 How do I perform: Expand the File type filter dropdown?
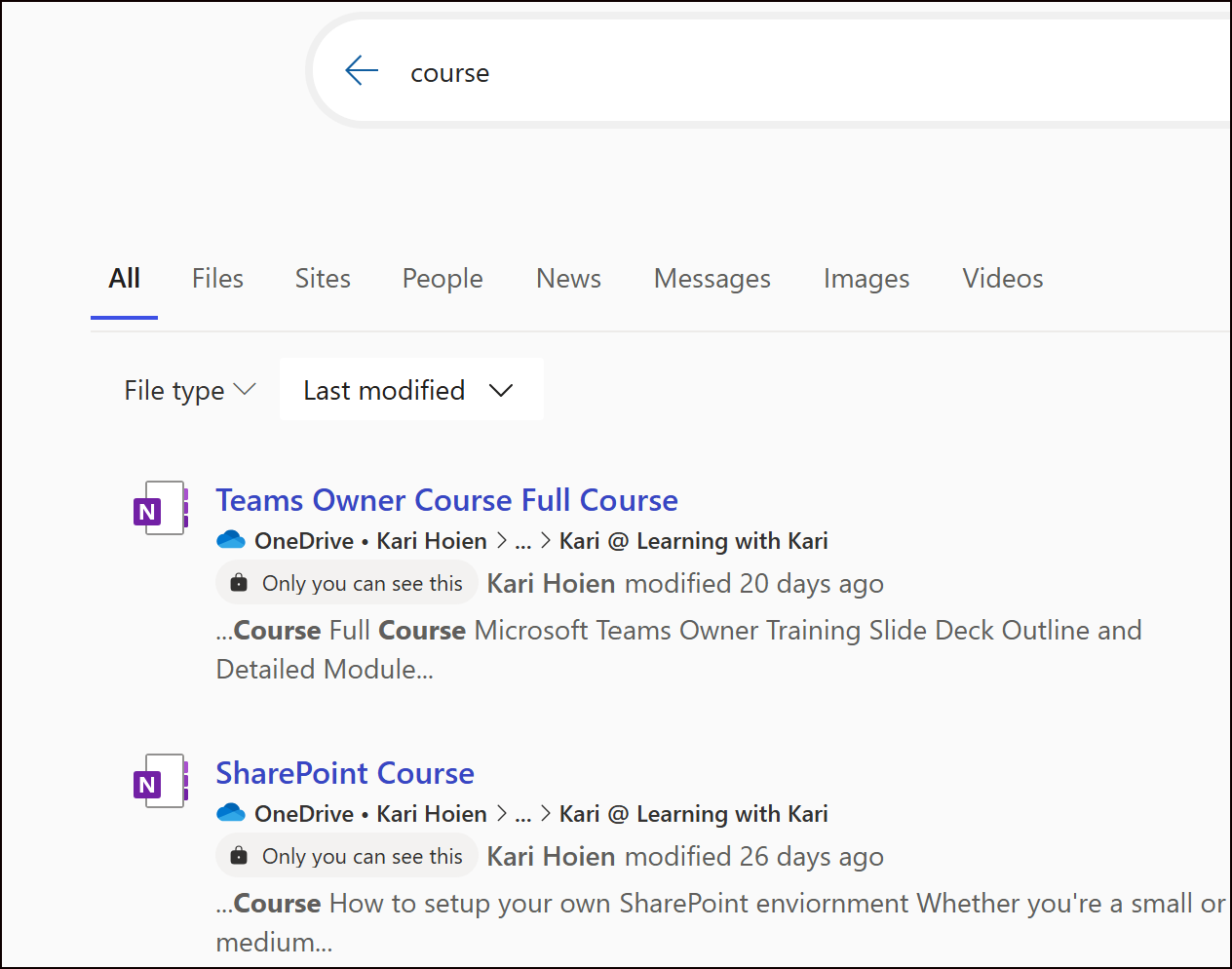[190, 390]
